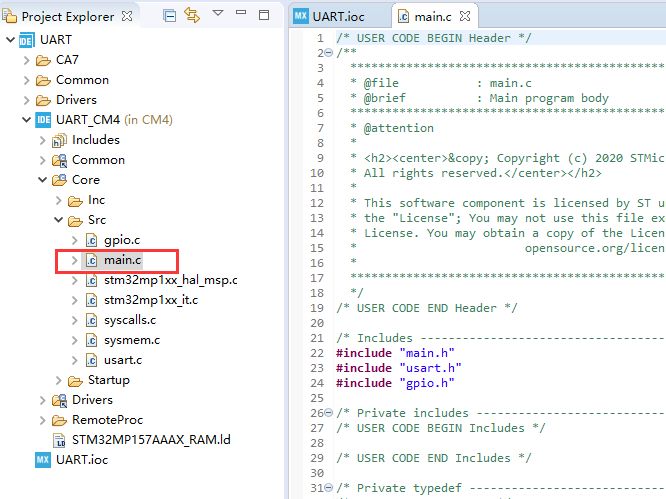Image resolution: width=666 pixels, height=499 pixels.
Task: Expand the gpio.c file node
Action: [x=75, y=240]
